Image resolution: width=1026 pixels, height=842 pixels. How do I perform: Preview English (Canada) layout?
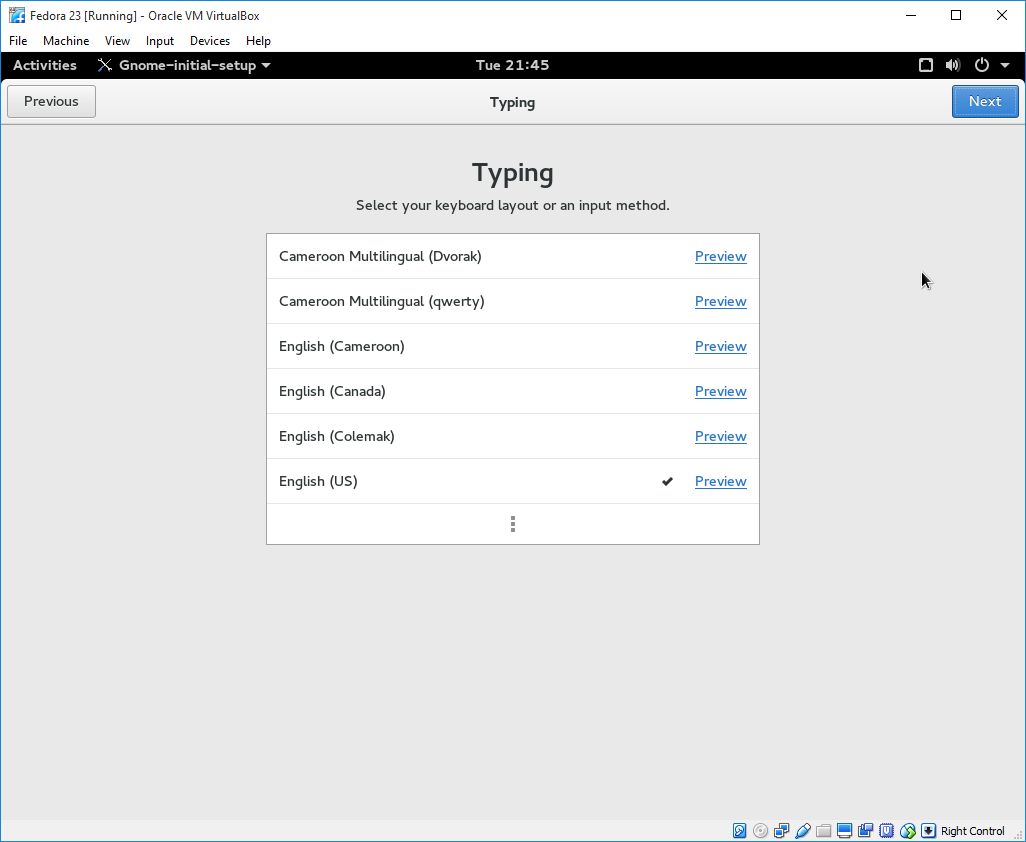720,391
